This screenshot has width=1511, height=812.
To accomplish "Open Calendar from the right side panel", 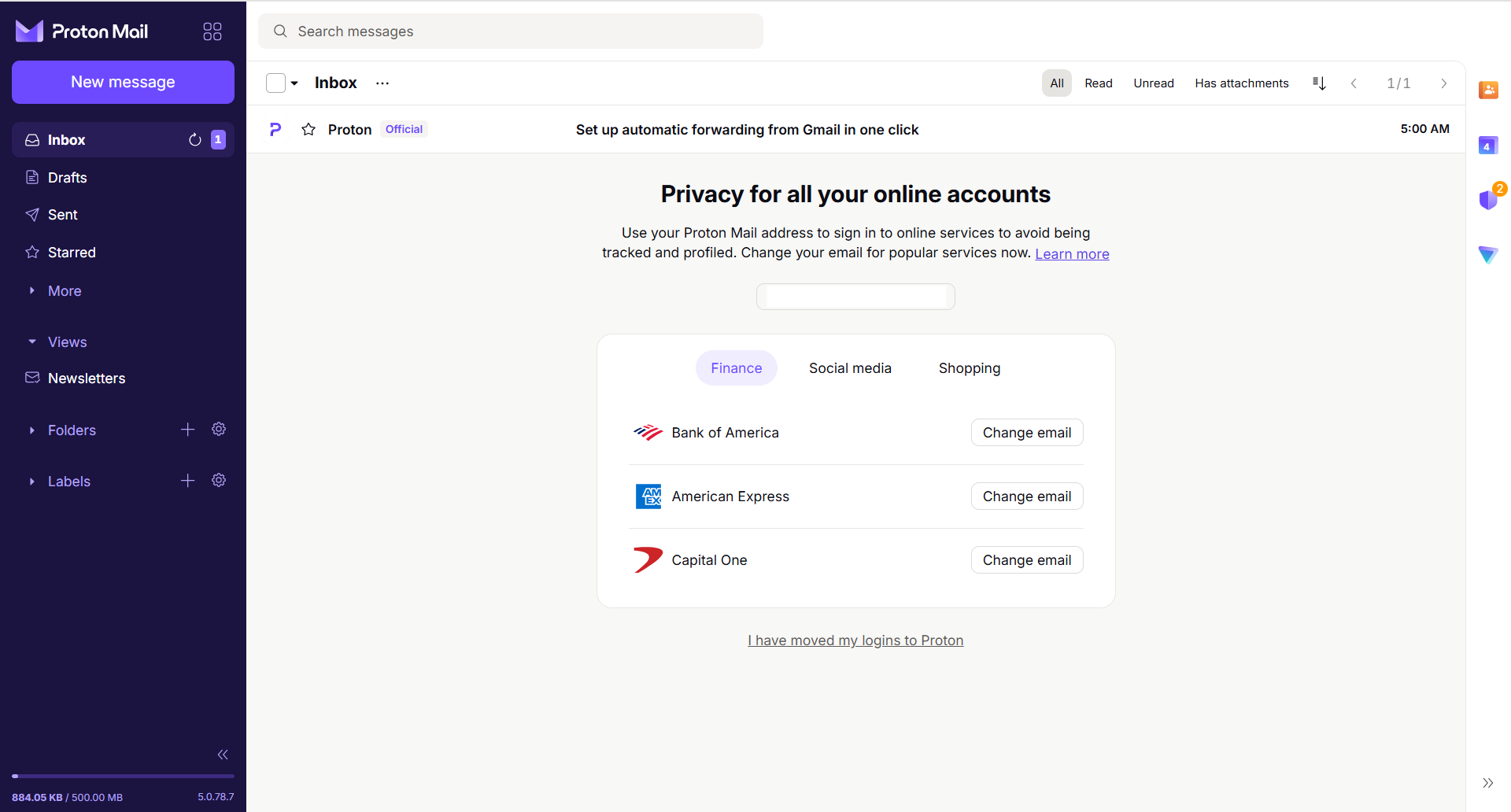I will [1488, 145].
